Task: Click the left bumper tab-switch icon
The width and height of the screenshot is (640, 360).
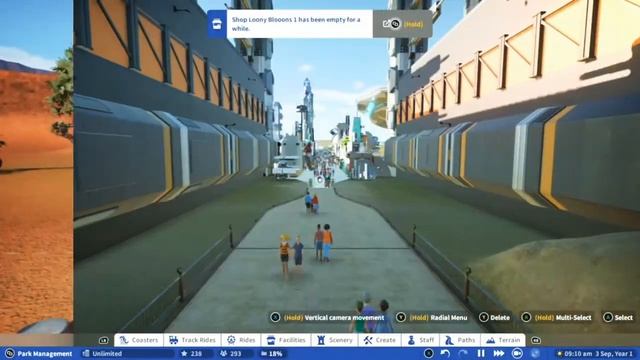Action: tap(104, 340)
